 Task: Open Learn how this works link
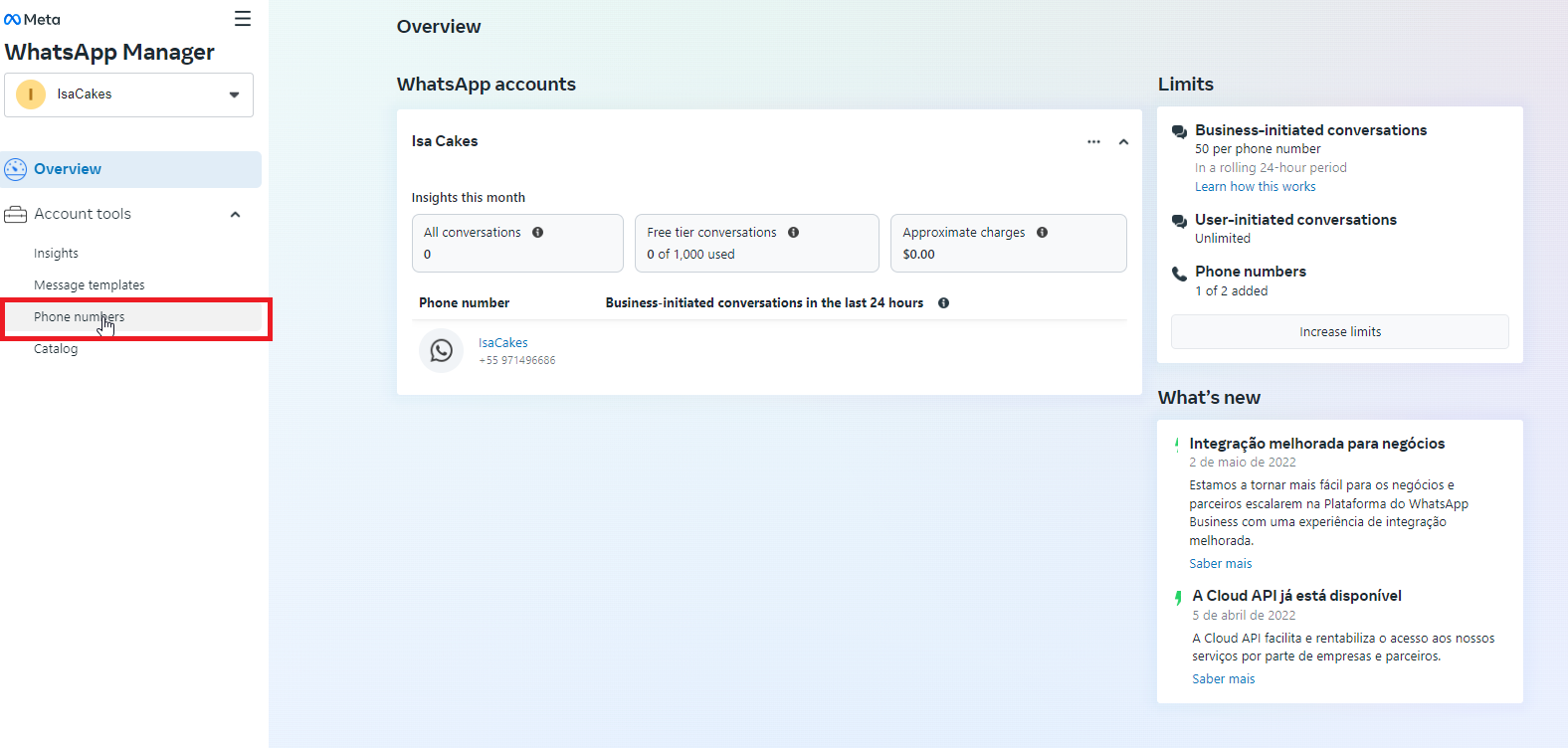(1256, 186)
